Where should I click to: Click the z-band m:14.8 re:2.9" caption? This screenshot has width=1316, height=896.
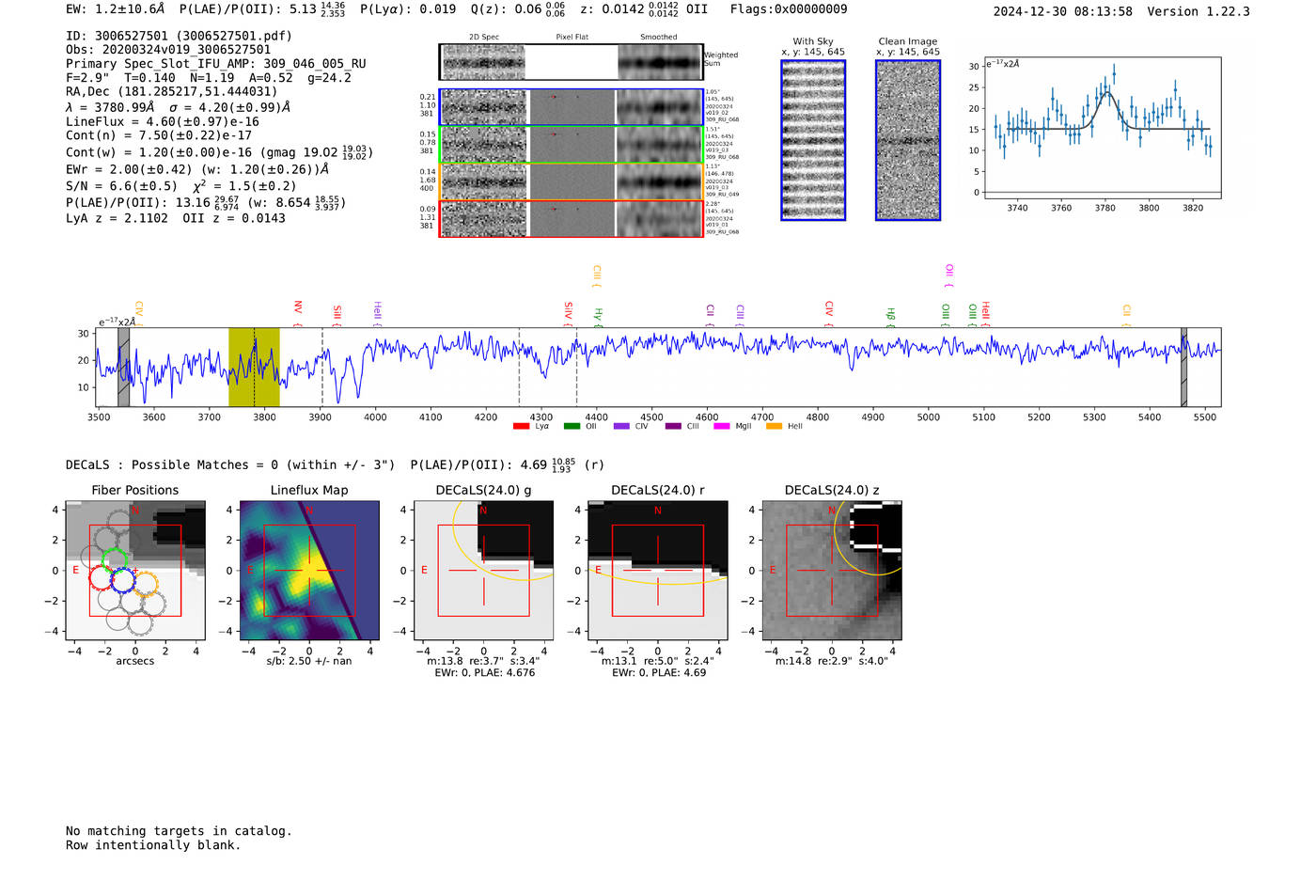832,661
